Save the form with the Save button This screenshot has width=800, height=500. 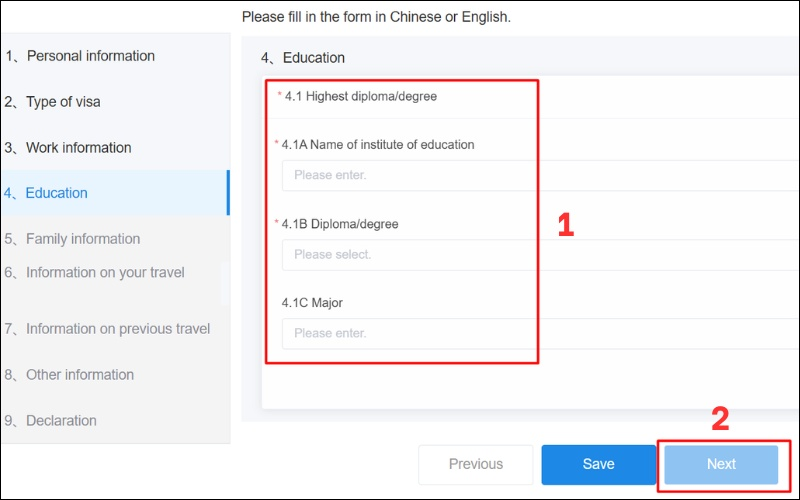coord(598,464)
